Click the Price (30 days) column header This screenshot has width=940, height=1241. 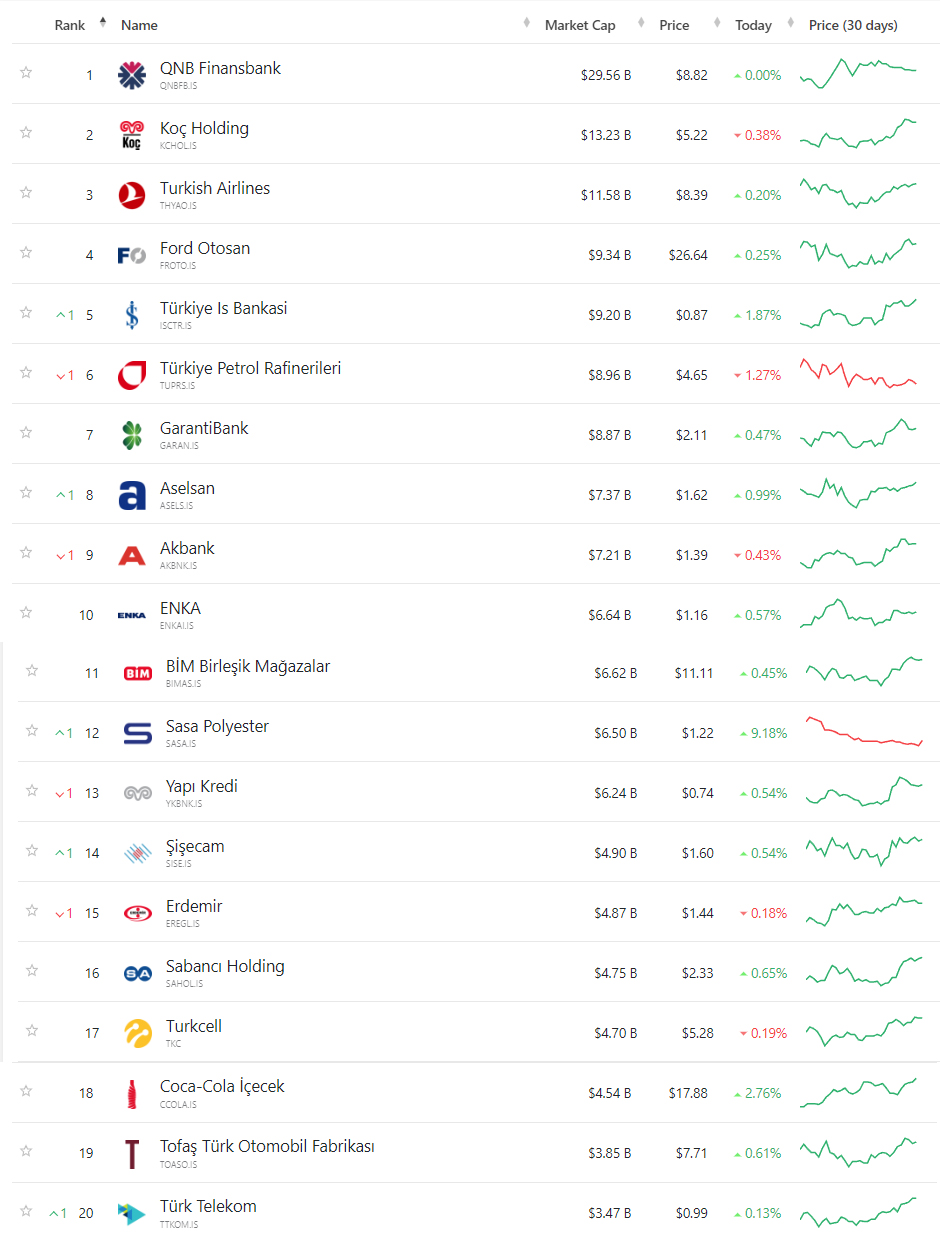pyautogui.click(x=853, y=25)
